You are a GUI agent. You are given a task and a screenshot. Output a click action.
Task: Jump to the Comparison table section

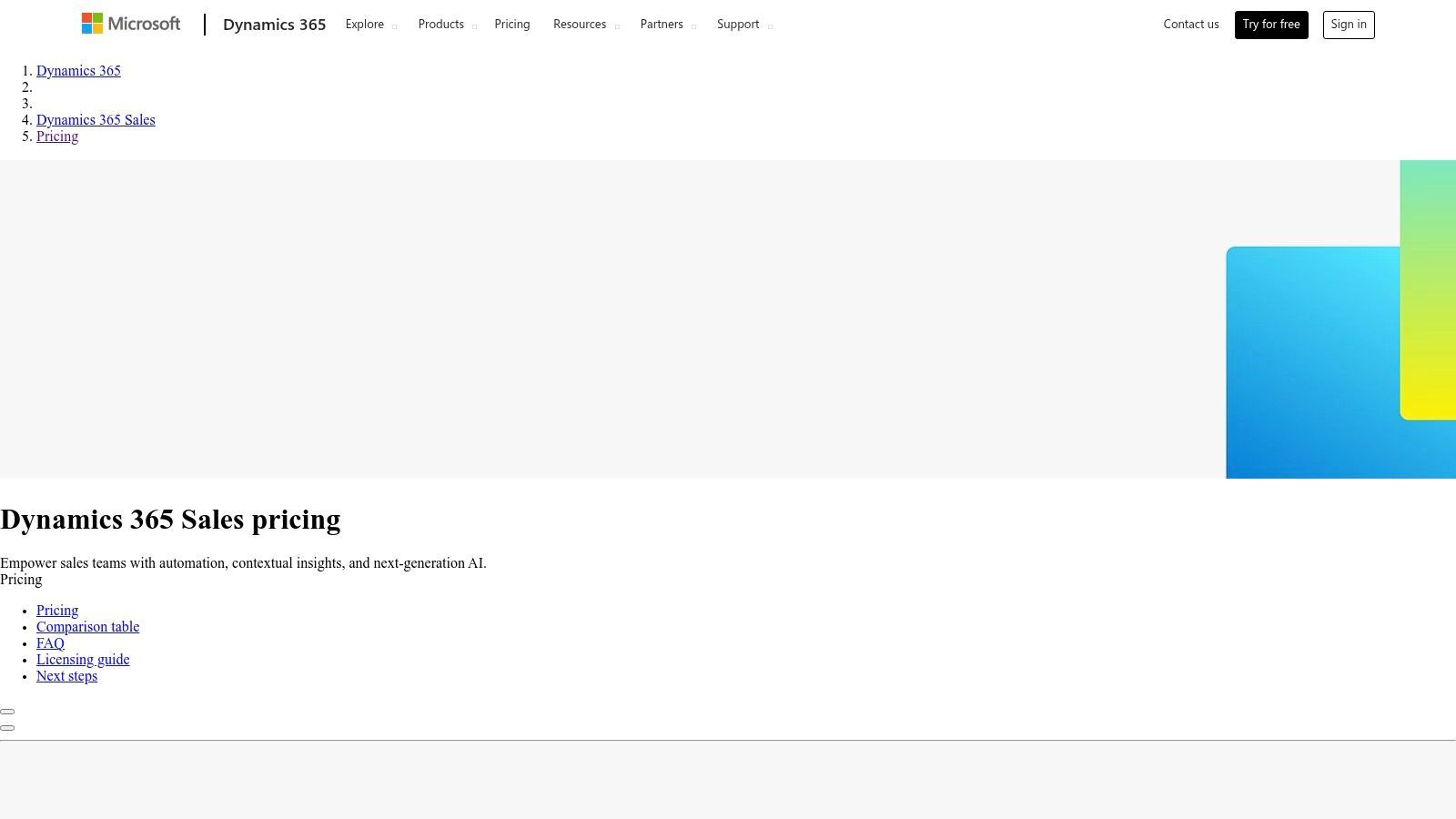pos(88,627)
